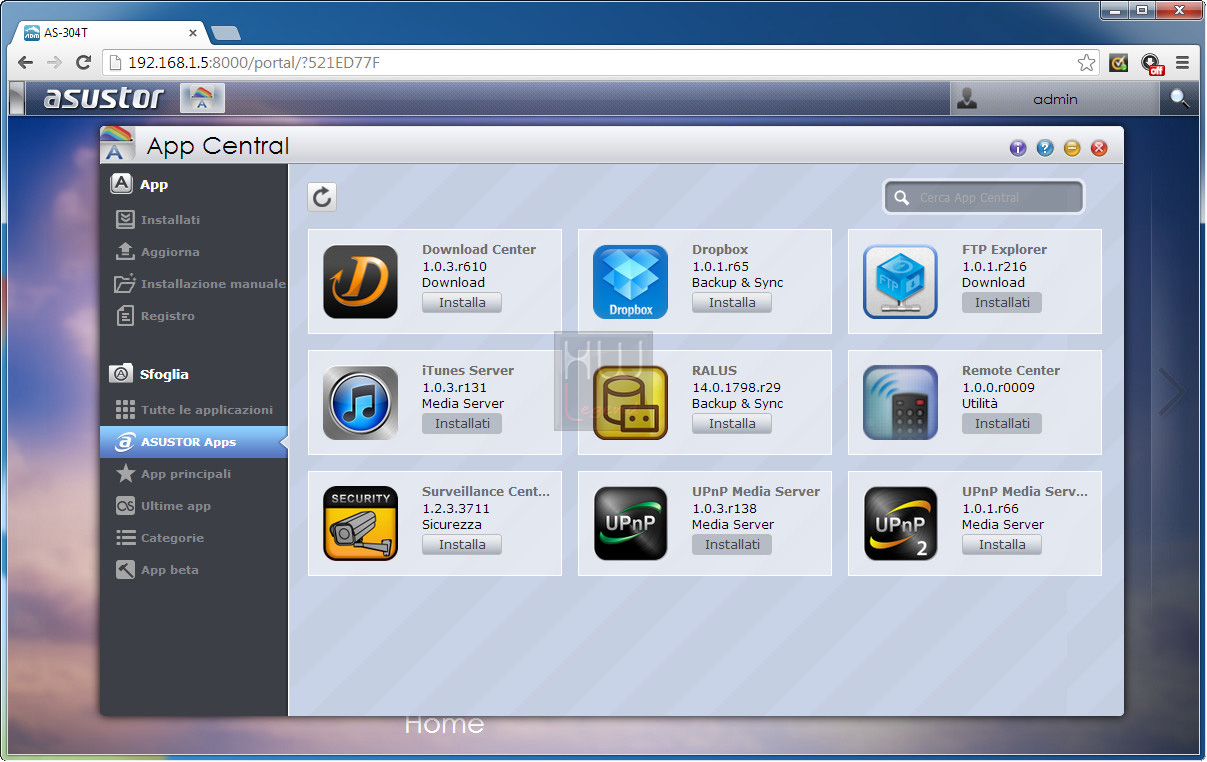Image resolution: width=1207 pixels, height=762 pixels.
Task: Click the ASUSTOR logo
Action: (x=103, y=98)
